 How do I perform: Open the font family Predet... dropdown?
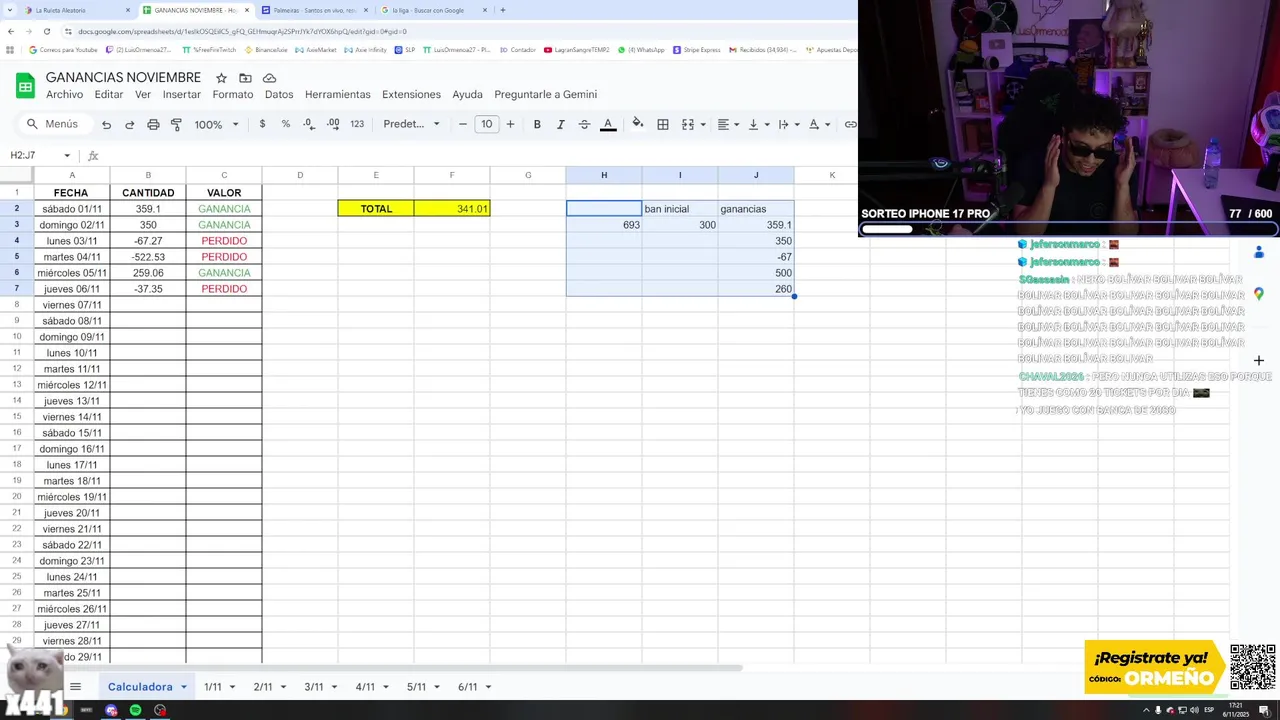pos(411,124)
